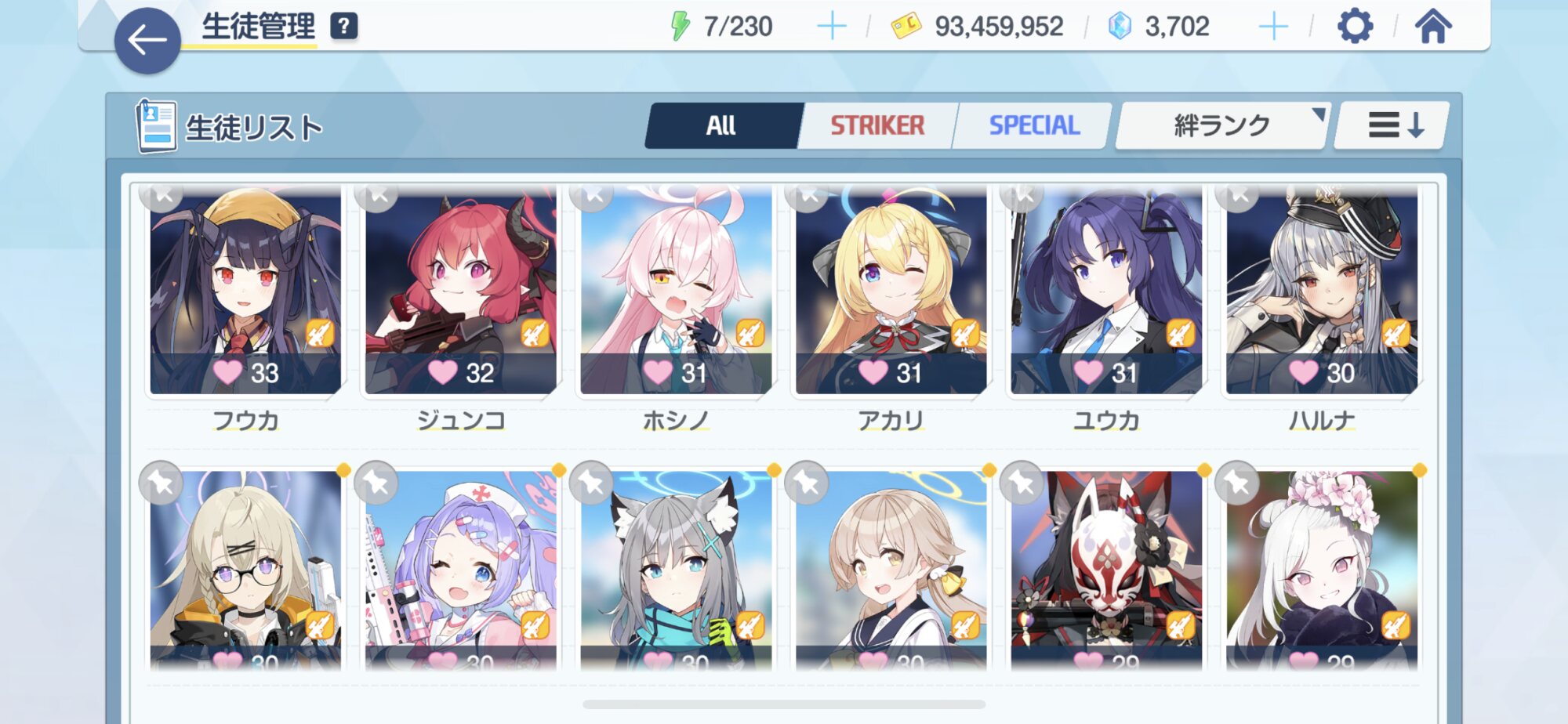Image resolution: width=1568 pixels, height=724 pixels.
Task: Toggle sort order with the lines-arrow button
Action: (1392, 125)
